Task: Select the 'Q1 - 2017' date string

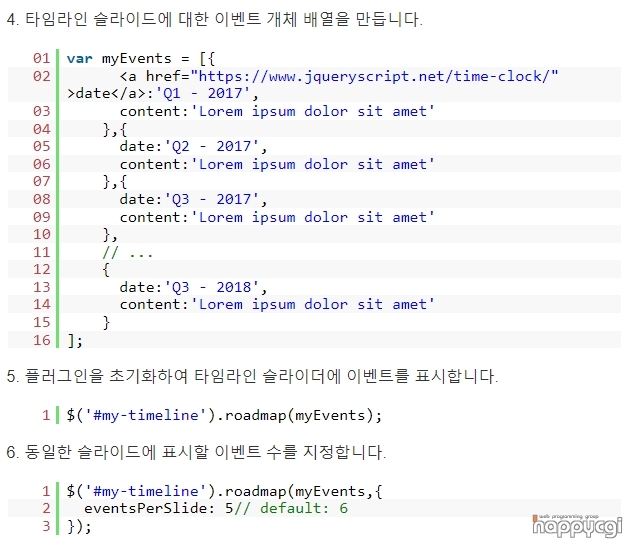Action: (203, 93)
